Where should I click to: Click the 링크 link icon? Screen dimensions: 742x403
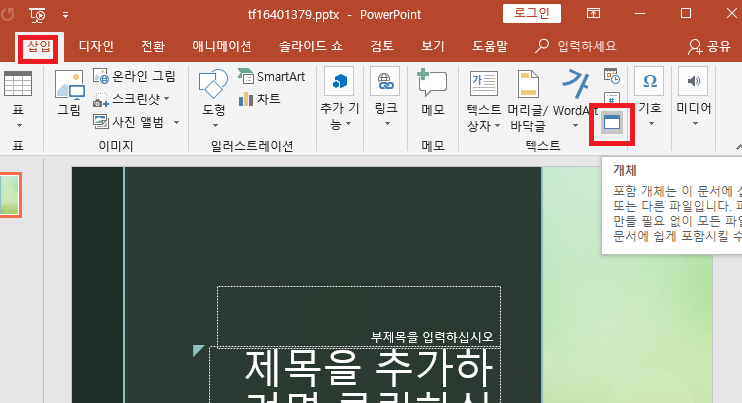(385, 81)
